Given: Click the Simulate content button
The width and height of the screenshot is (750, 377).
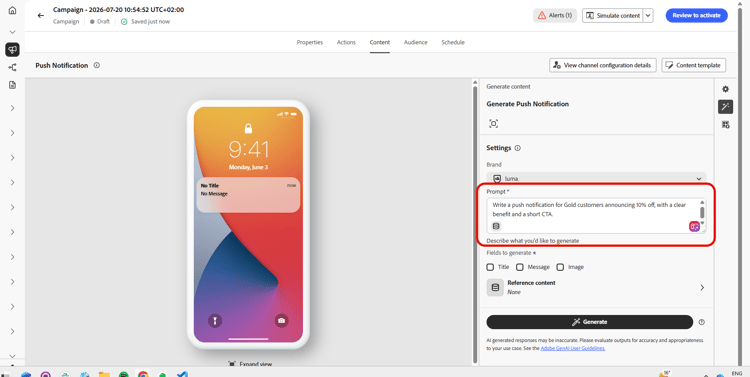Looking at the screenshot, I should coord(612,15).
